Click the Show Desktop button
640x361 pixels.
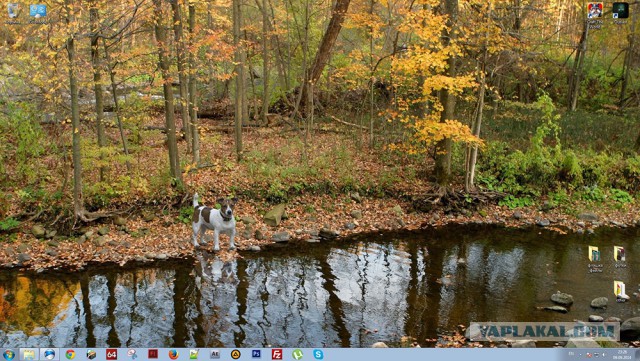click(x=638, y=354)
